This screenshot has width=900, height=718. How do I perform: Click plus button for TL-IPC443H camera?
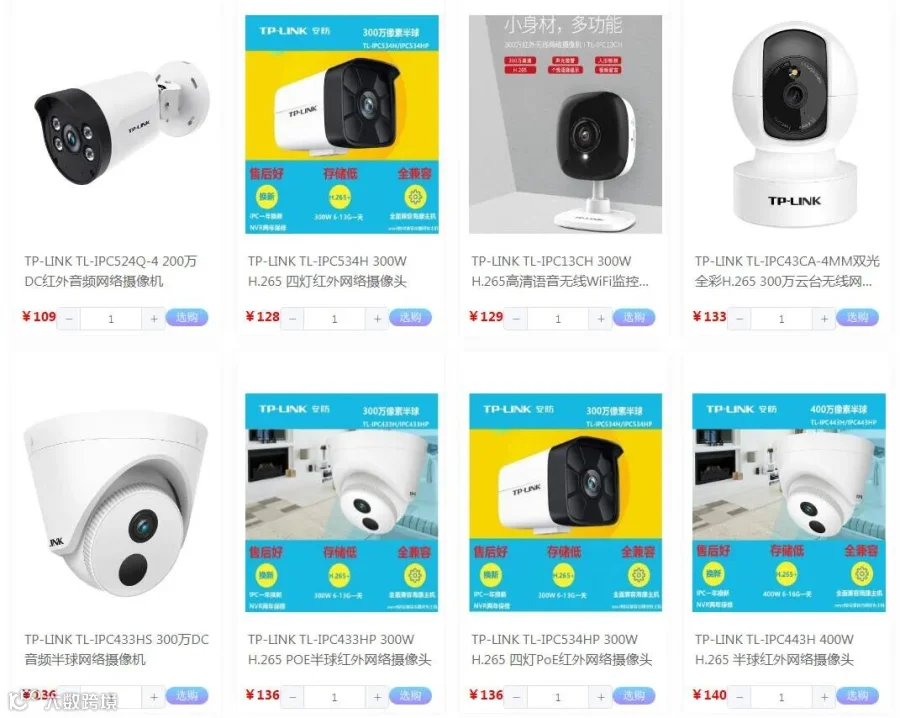tap(824, 697)
